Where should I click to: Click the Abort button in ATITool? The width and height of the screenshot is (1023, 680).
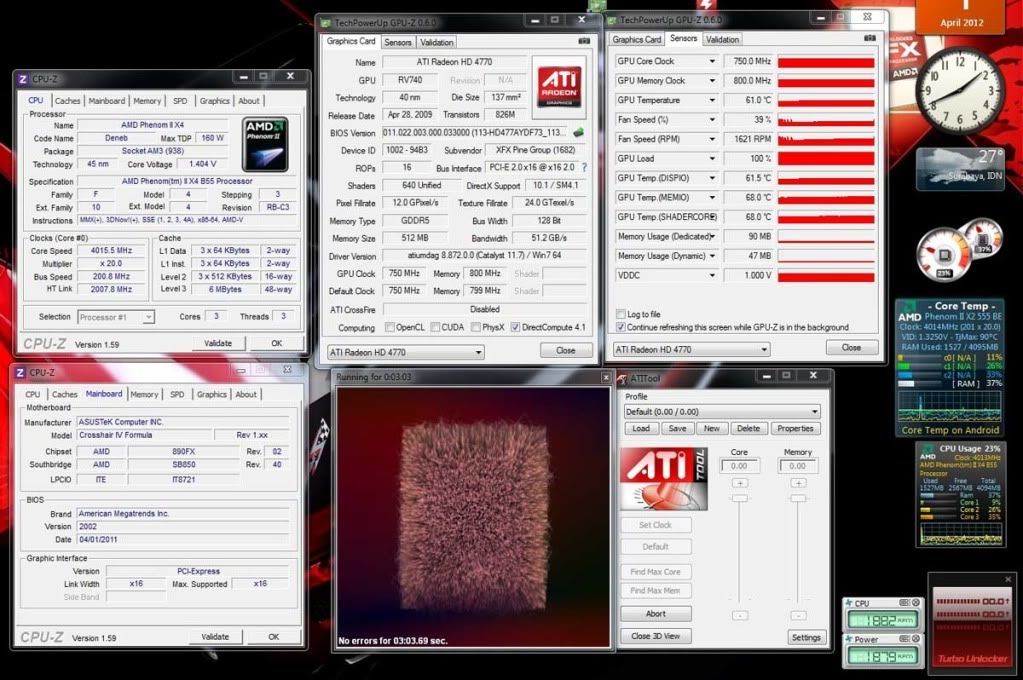656,614
